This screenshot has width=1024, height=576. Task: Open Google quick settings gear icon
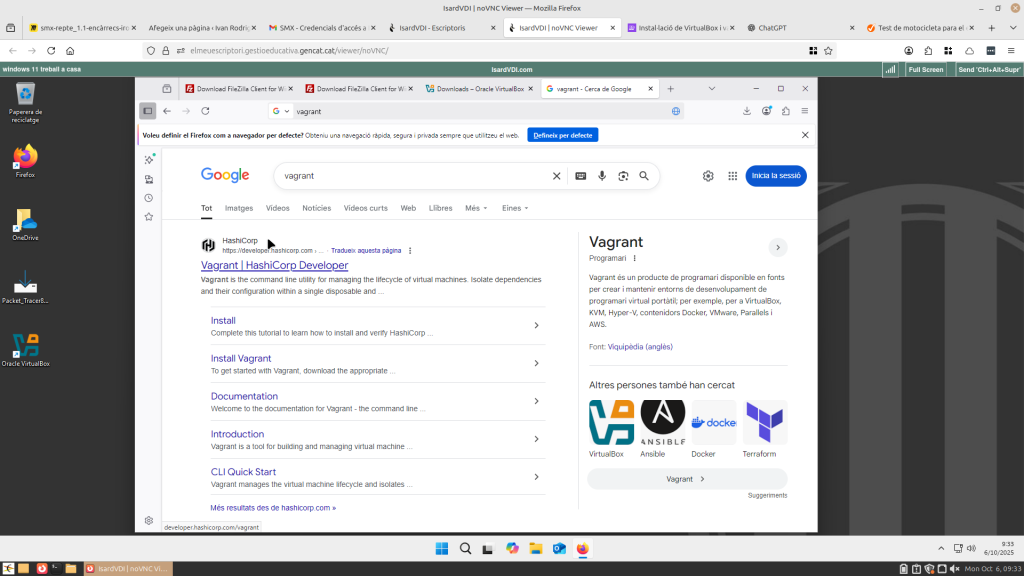(708, 176)
